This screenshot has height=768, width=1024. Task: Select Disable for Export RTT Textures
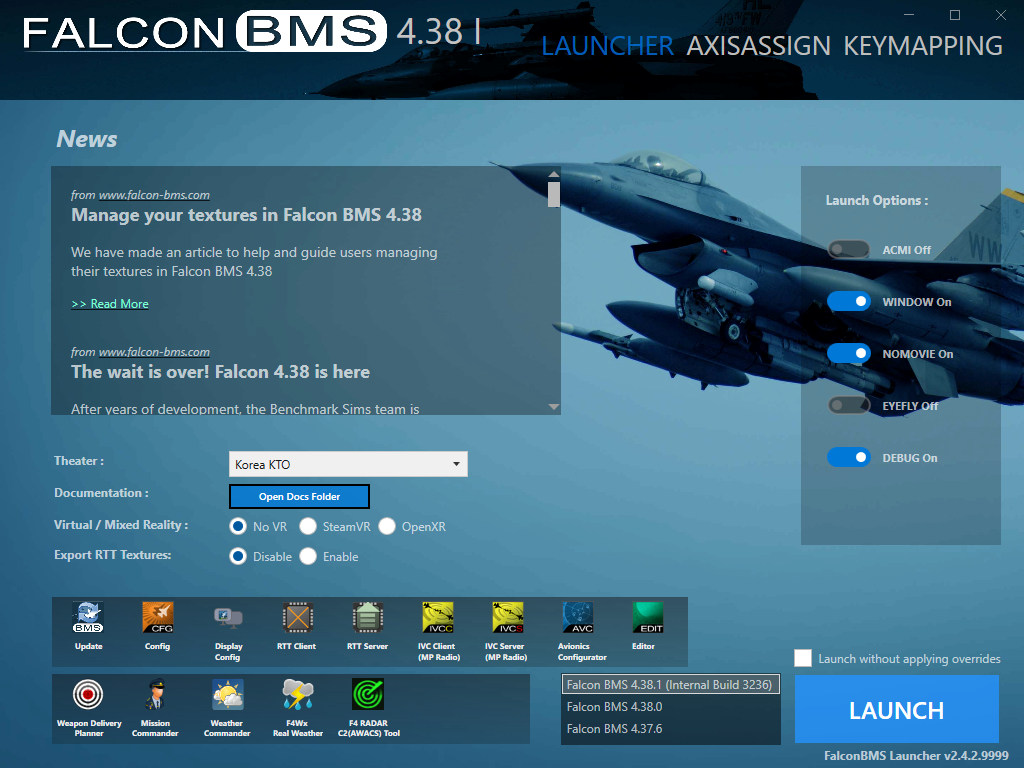tap(238, 556)
